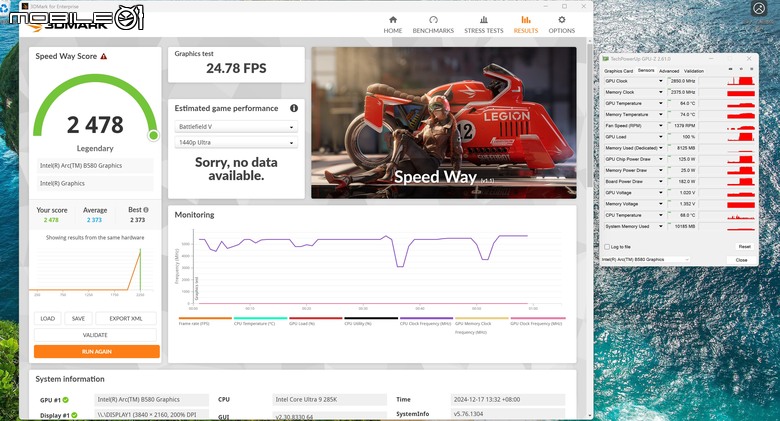Image resolution: width=780 pixels, height=421 pixels.
Task: Click the GPU Clock red sensor graph
Action: (741, 81)
